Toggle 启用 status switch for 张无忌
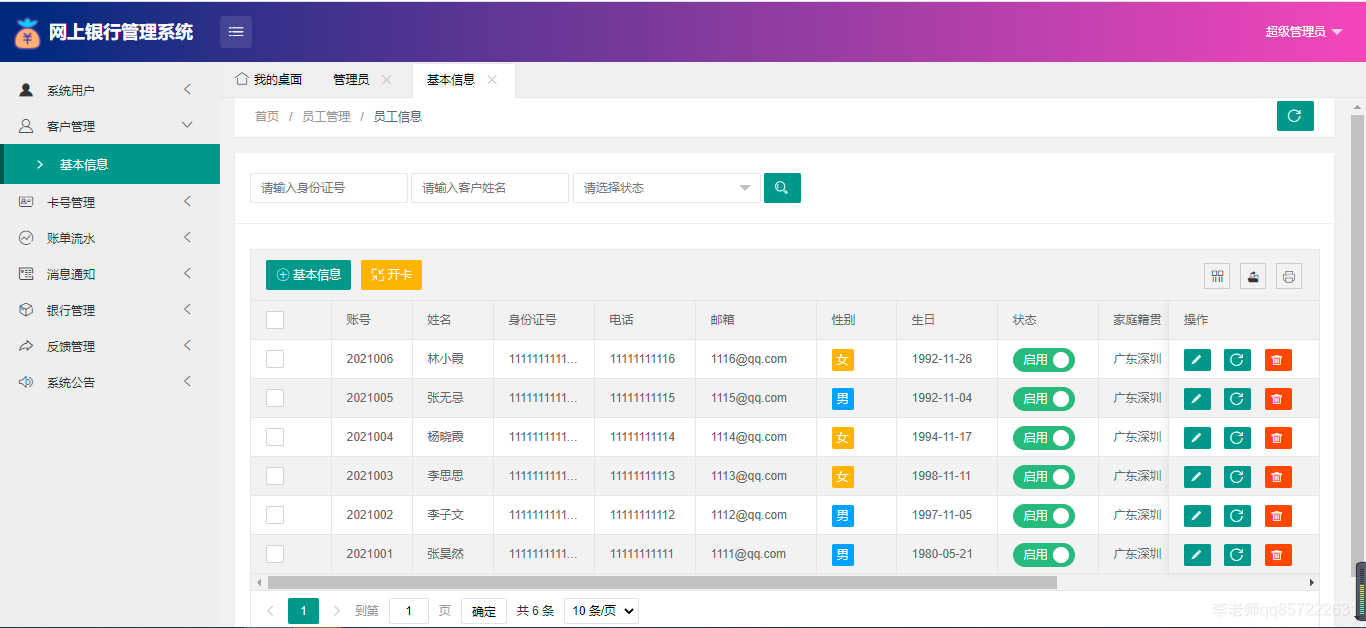 click(x=1044, y=399)
